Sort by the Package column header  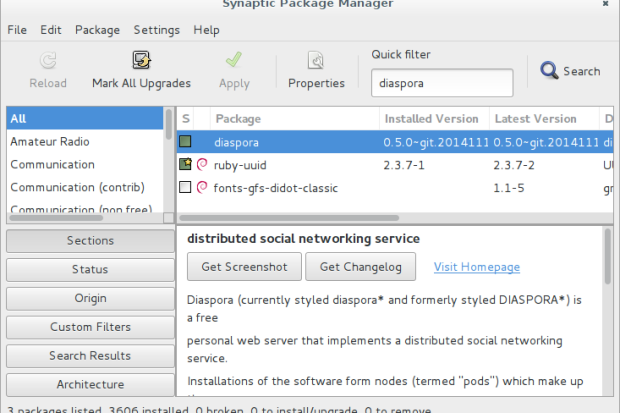(295, 119)
